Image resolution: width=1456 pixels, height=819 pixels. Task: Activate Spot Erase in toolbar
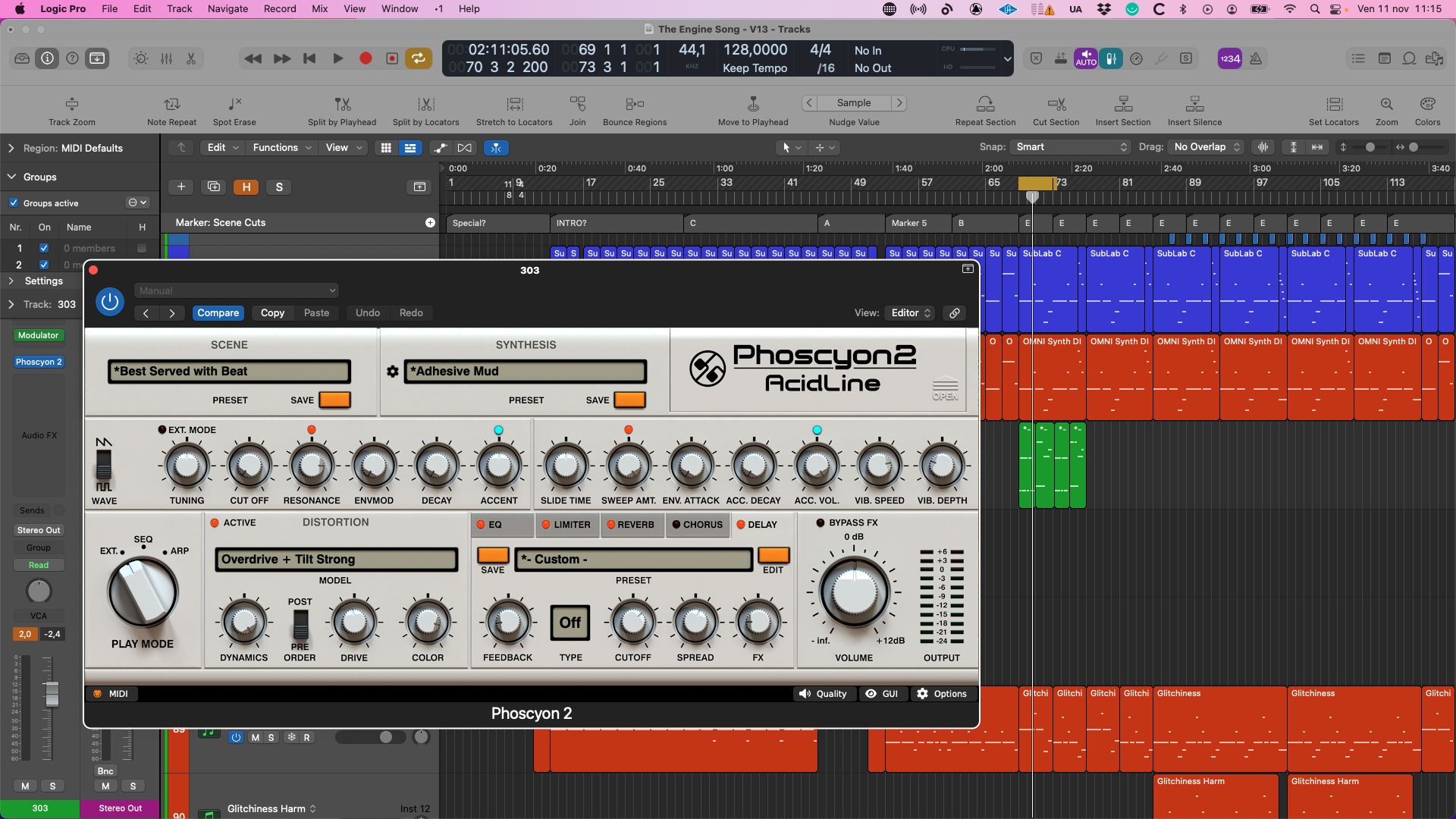tap(234, 111)
